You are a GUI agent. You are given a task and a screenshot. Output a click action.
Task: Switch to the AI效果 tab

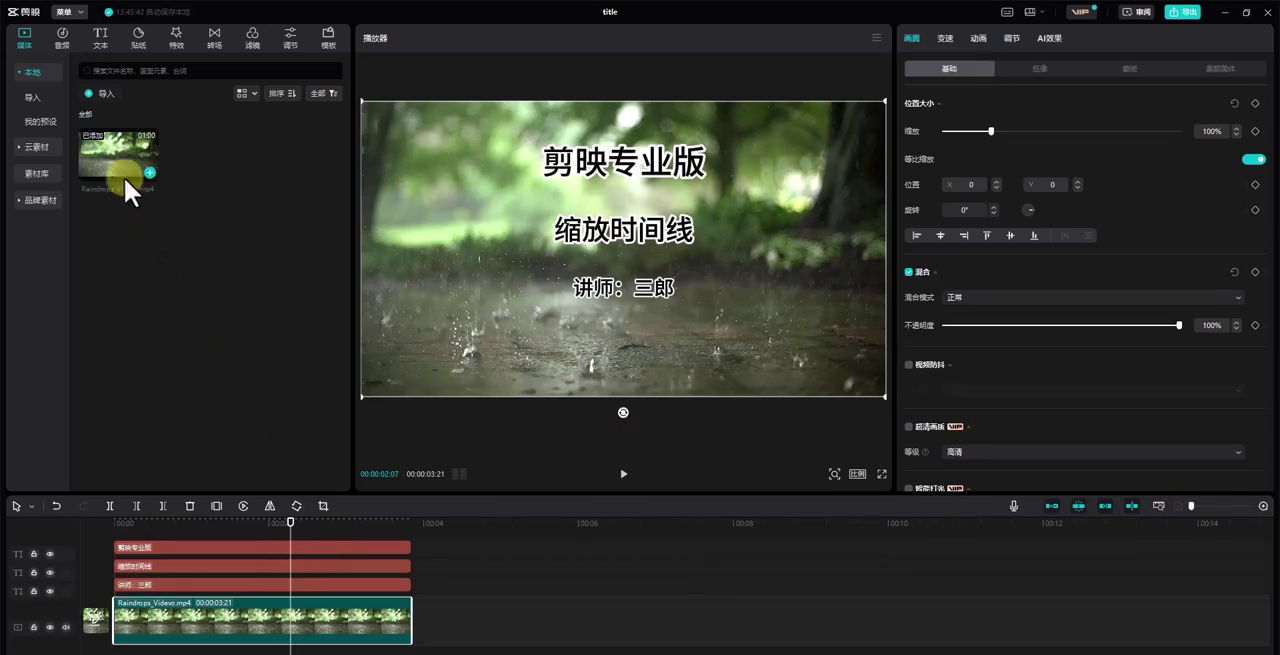[1050, 38]
